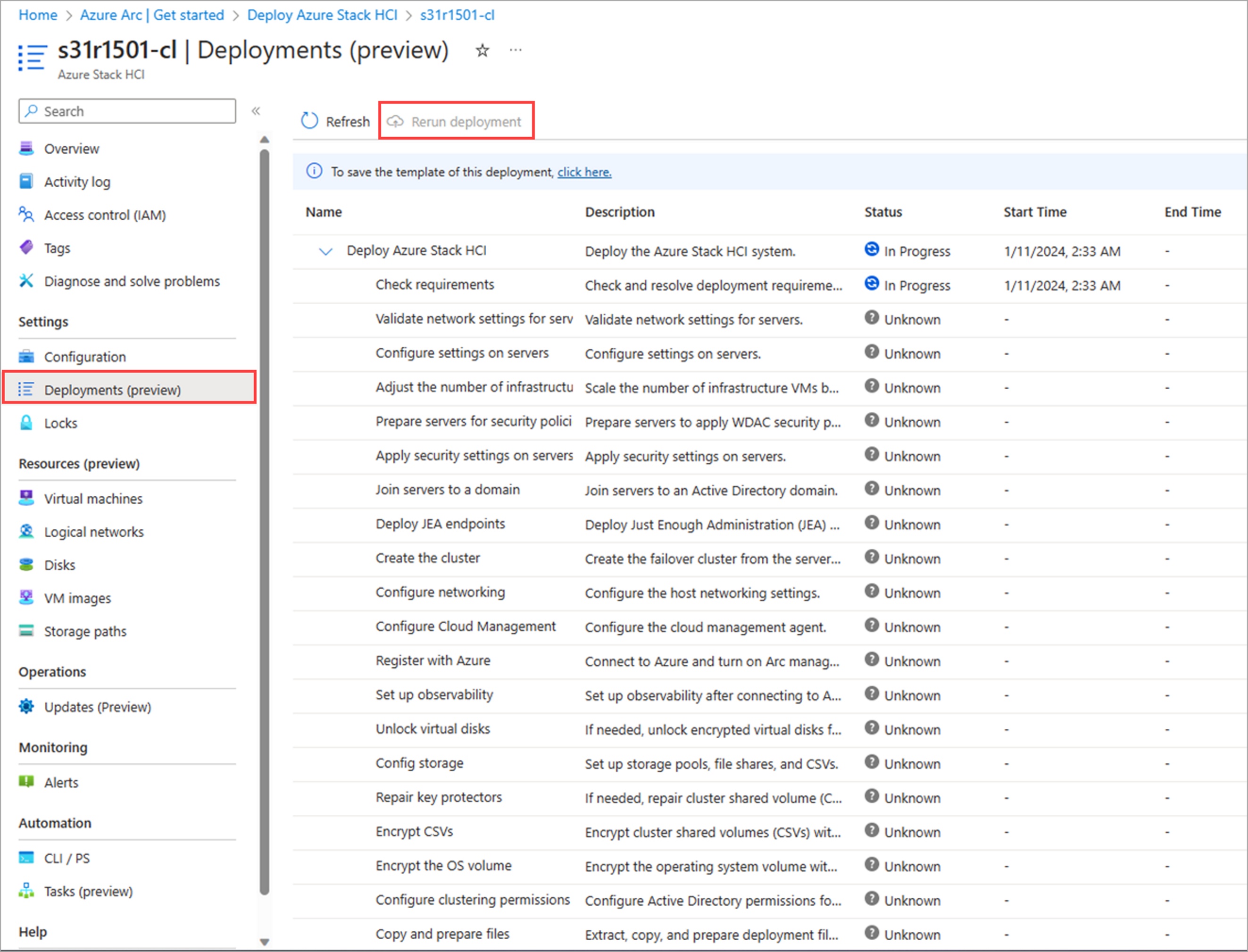Click the Updates (Preview) gear icon
This screenshot has height=952, width=1248.
click(x=26, y=707)
